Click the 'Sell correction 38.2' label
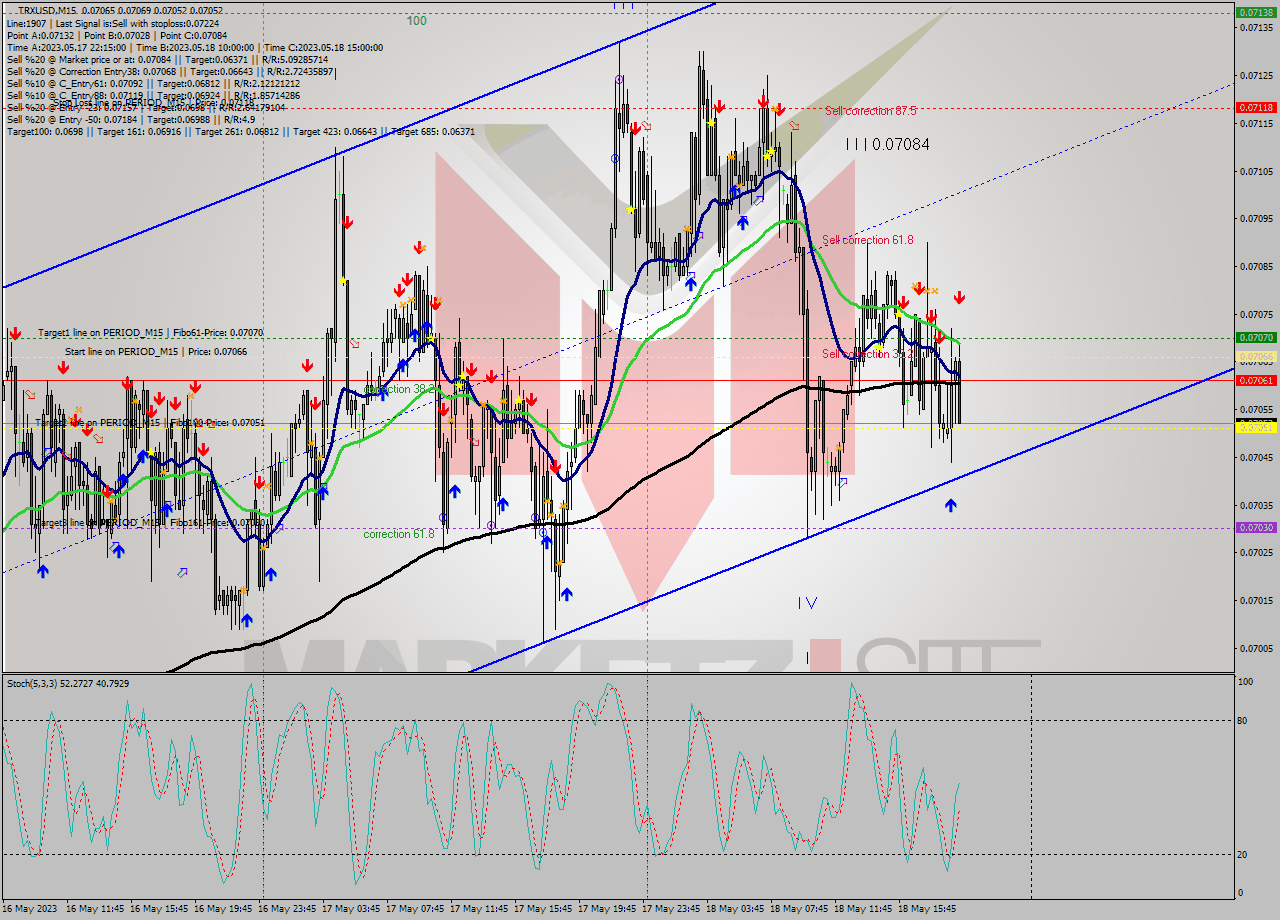1280x920 pixels. pos(868,354)
